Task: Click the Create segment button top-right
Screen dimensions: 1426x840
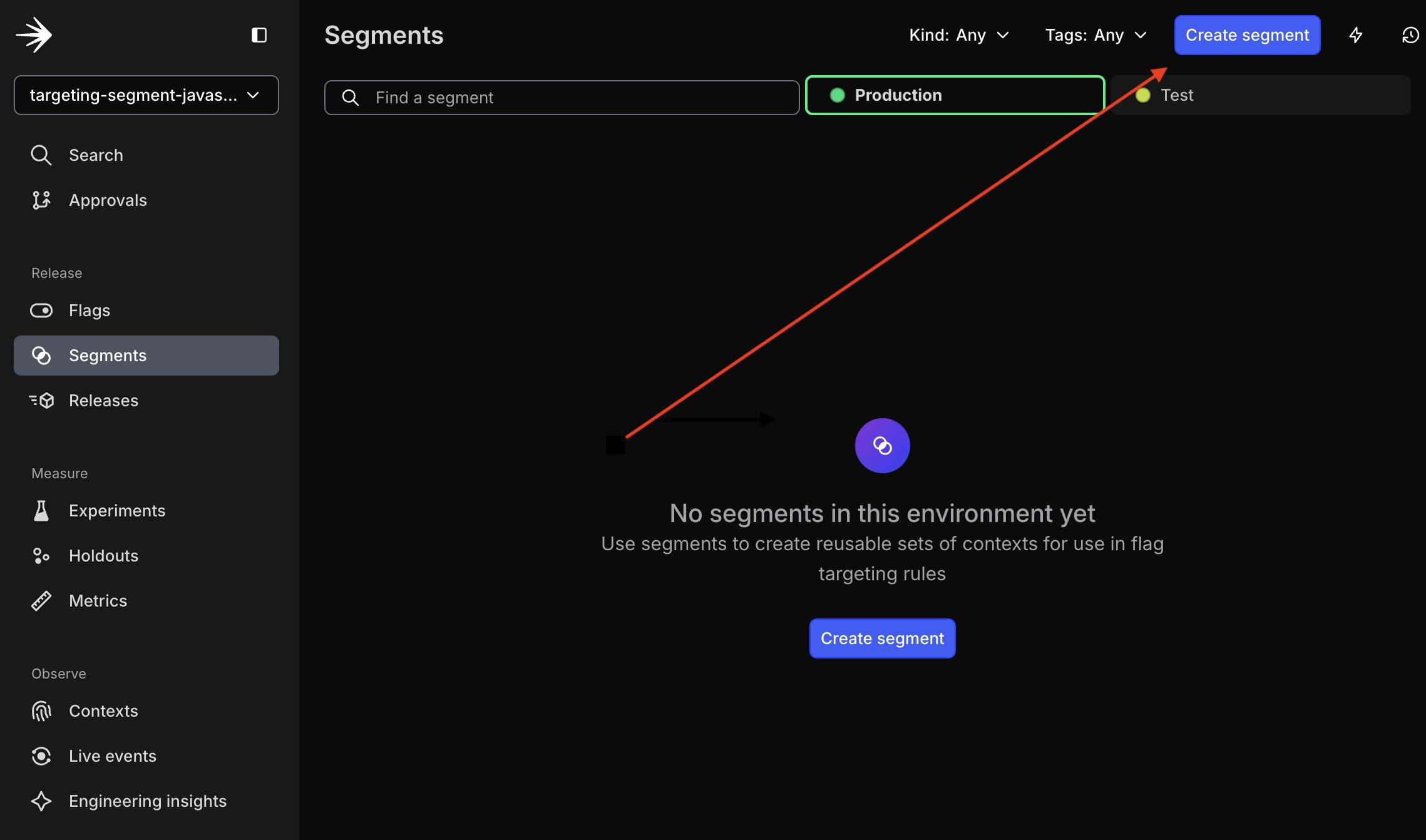Action: [x=1247, y=34]
